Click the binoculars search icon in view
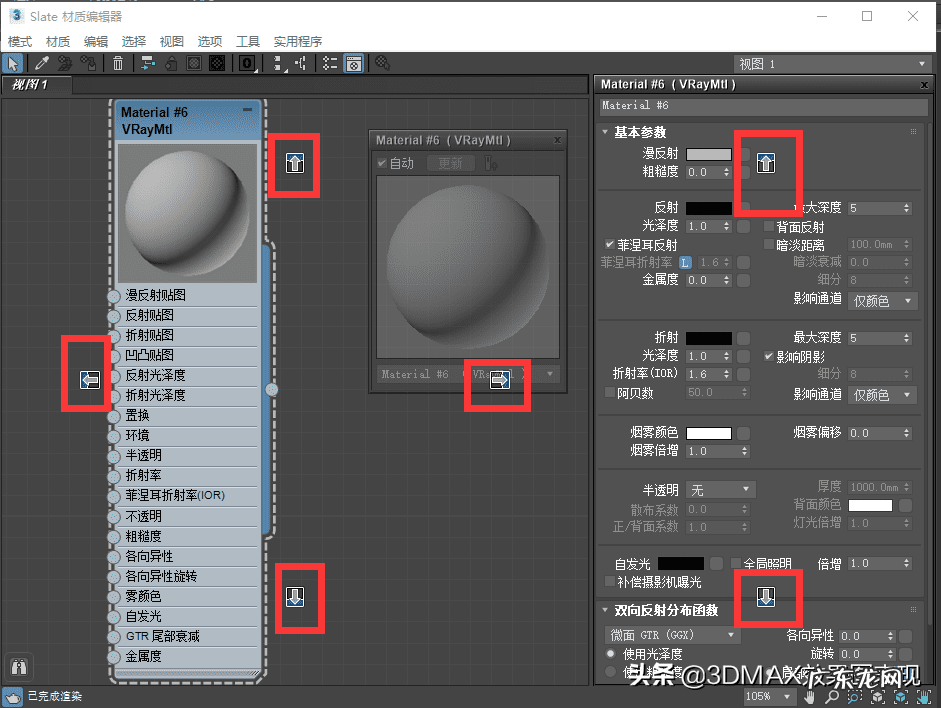This screenshot has height=708, width=941. point(18,666)
